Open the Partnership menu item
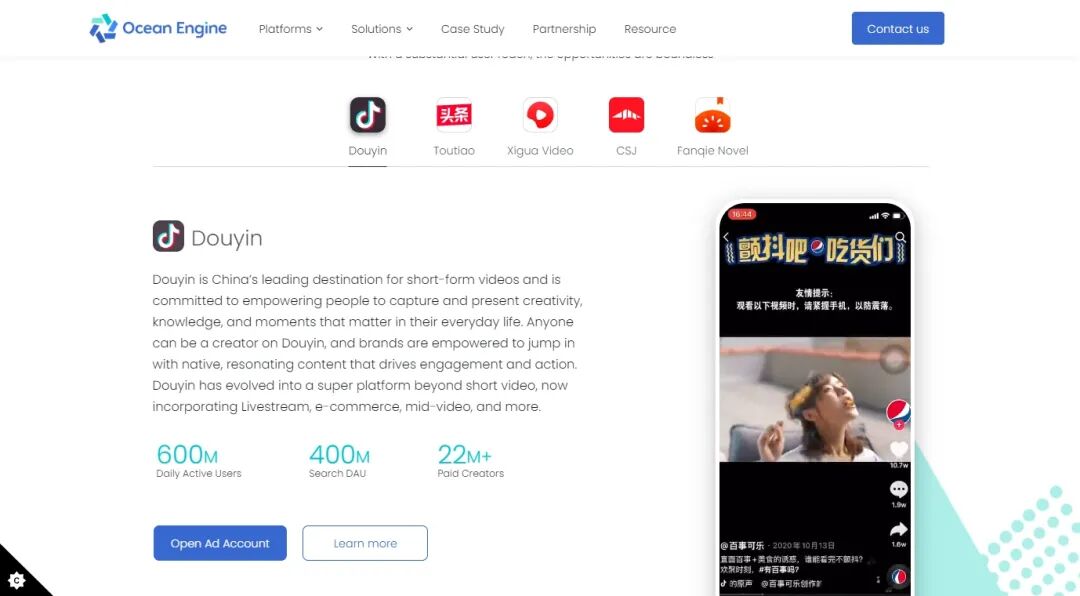1080x596 pixels. pos(564,29)
